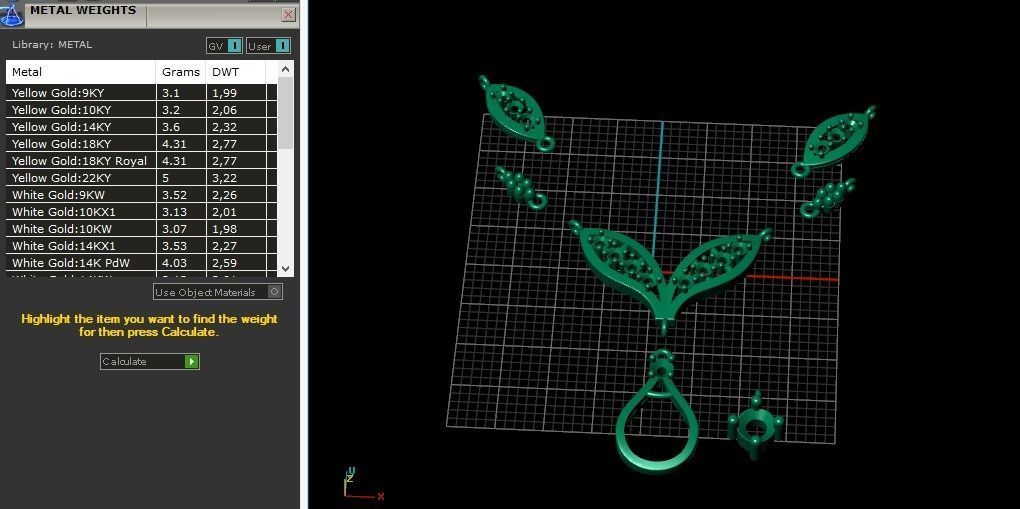The image size is (1020, 509).
Task: Click the 4.03 grams value
Action: [174, 262]
